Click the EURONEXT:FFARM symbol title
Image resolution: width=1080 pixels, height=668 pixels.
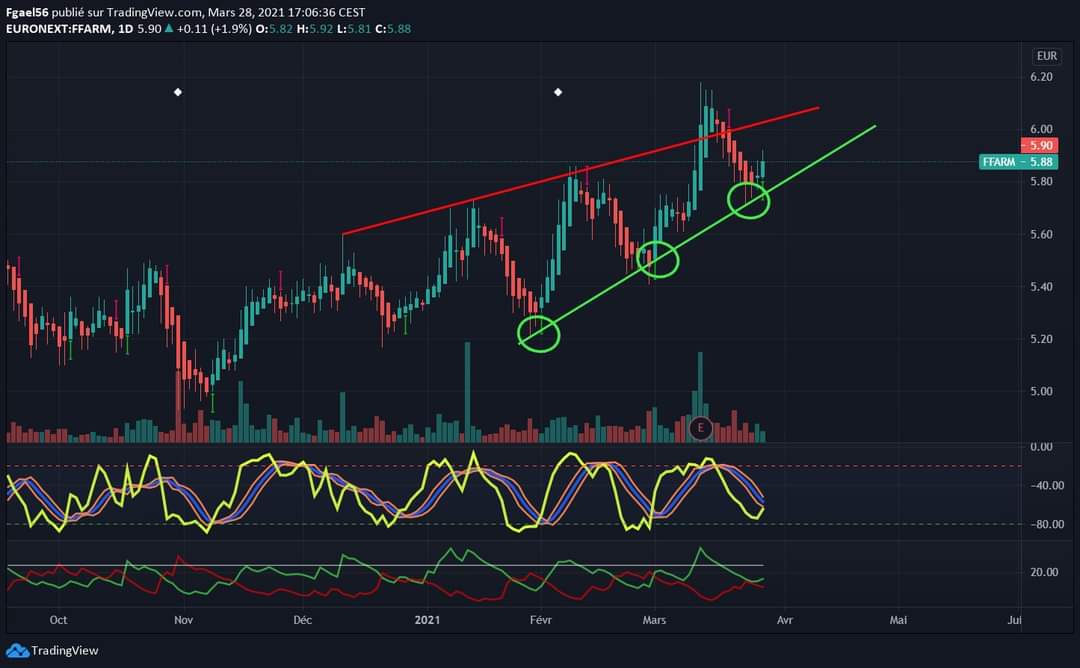pos(59,29)
